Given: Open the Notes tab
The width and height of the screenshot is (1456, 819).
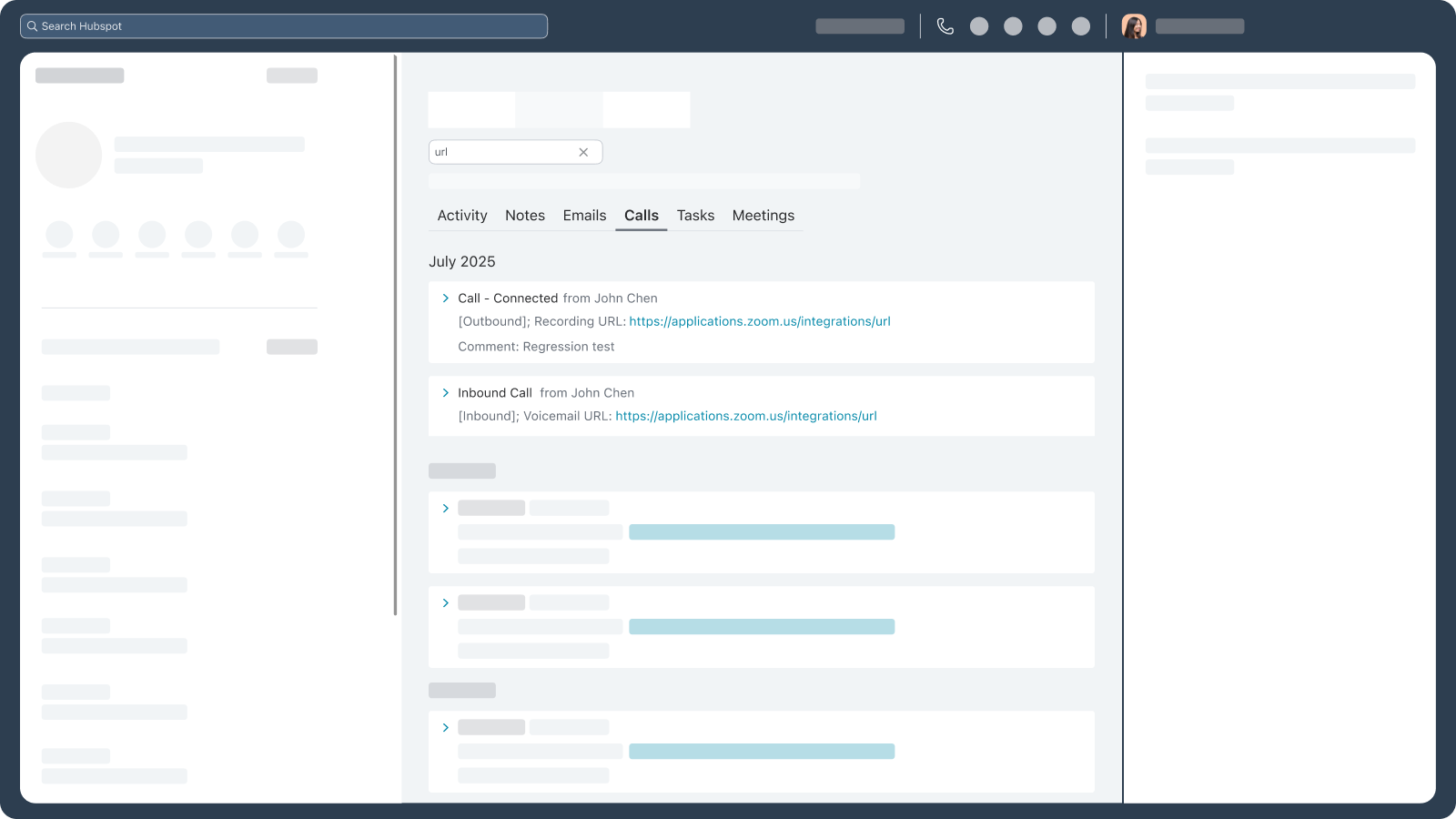Looking at the screenshot, I should (525, 216).
